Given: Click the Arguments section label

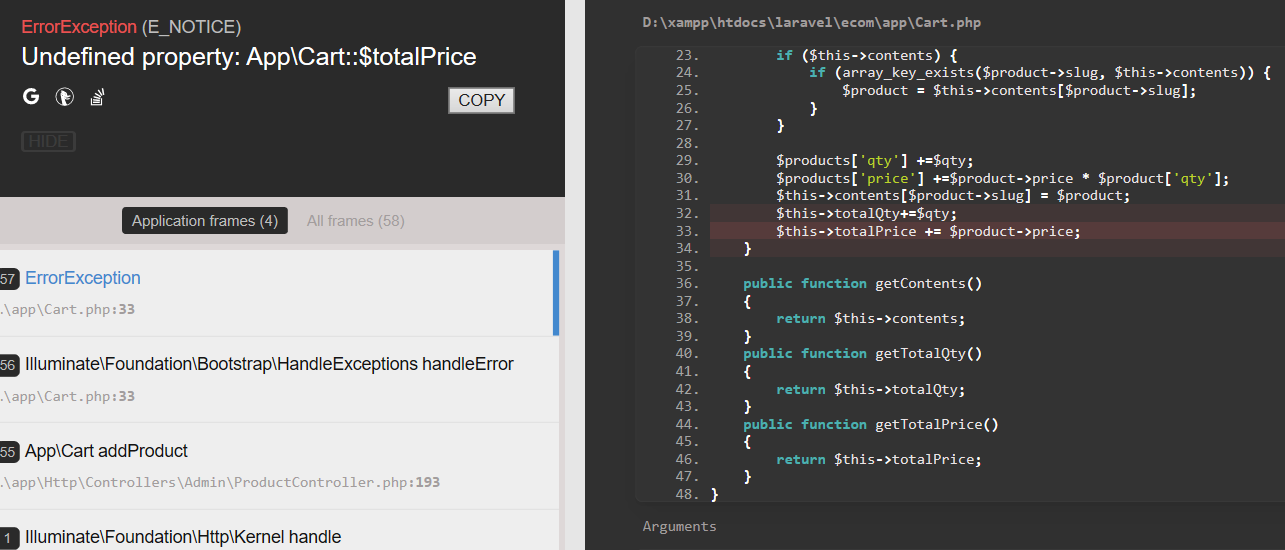Looking at the screenshot, I should click(680, 526).
